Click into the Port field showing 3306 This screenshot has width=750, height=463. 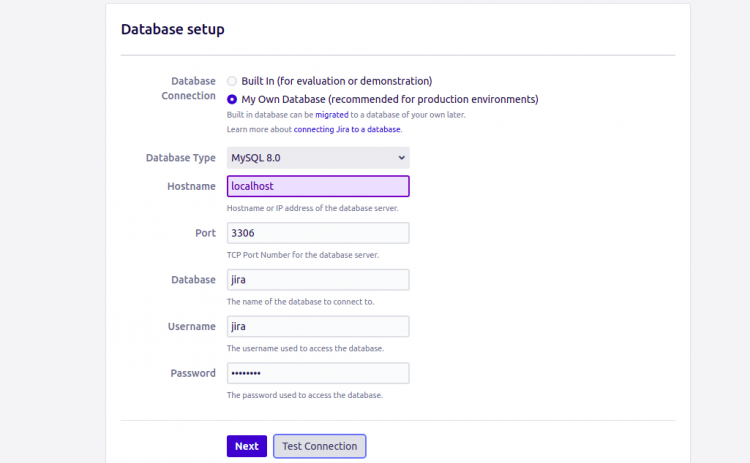tap(318, 233)
